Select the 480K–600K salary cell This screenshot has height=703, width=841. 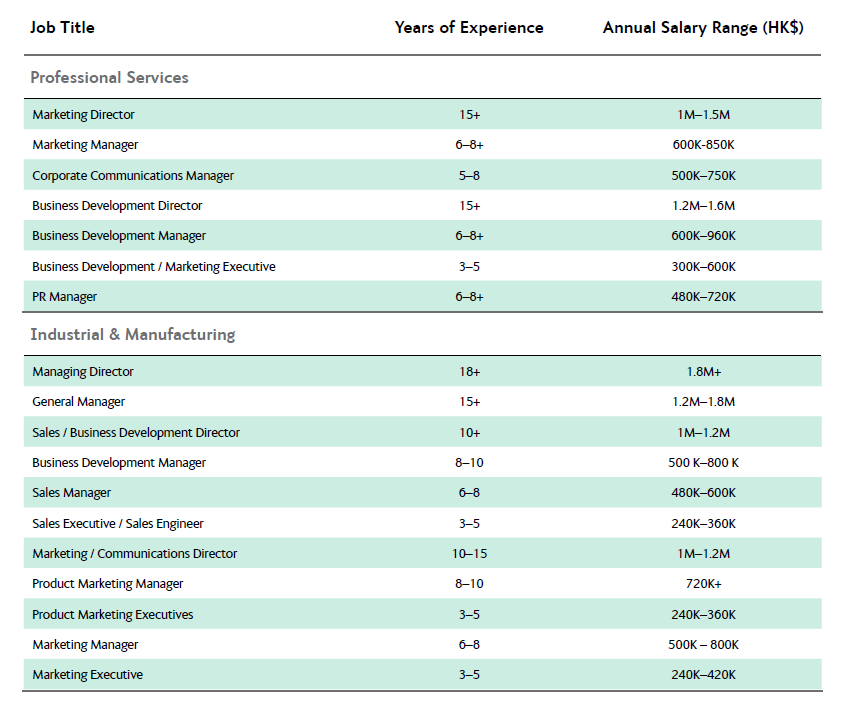click(x=703, y=493)
